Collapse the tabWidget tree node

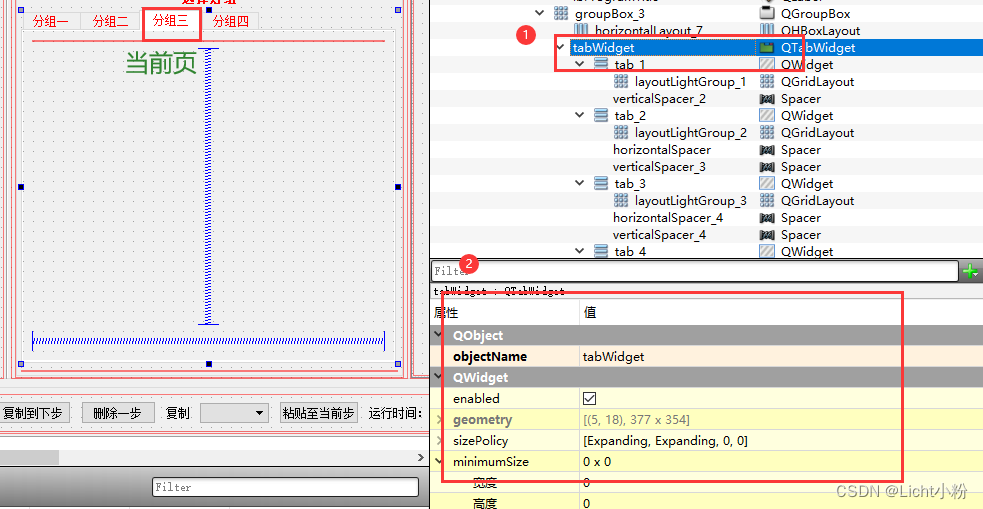point(561,47)
